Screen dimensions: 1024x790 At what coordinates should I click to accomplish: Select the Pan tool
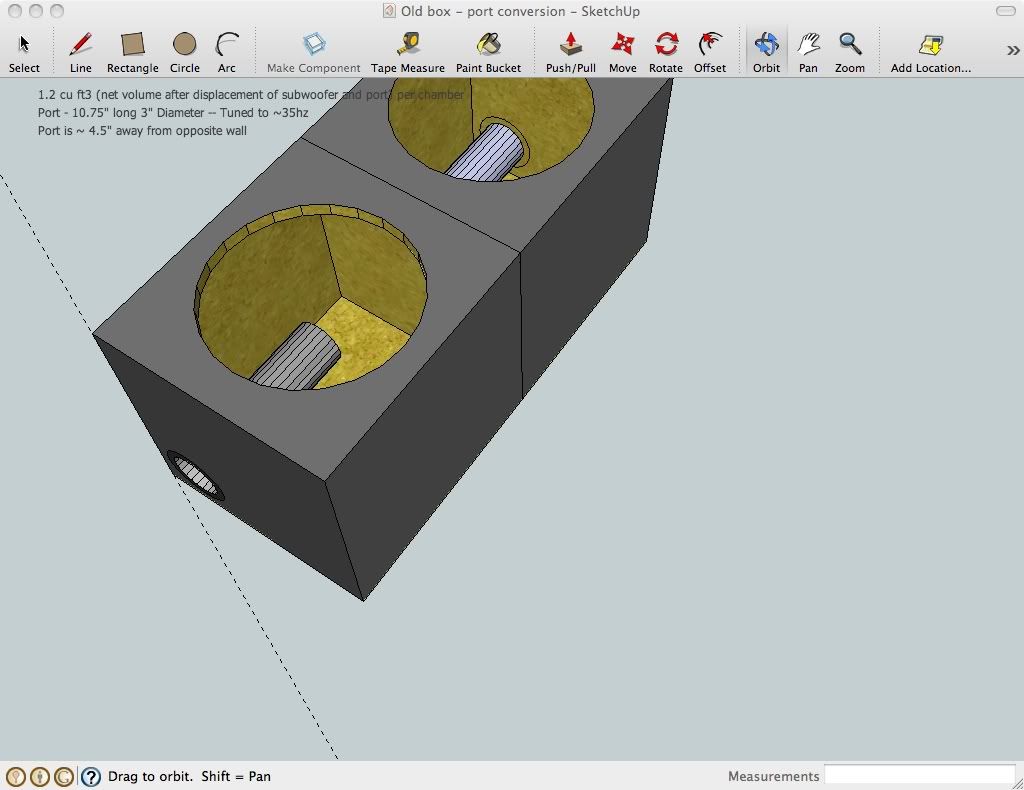point(808,43)
